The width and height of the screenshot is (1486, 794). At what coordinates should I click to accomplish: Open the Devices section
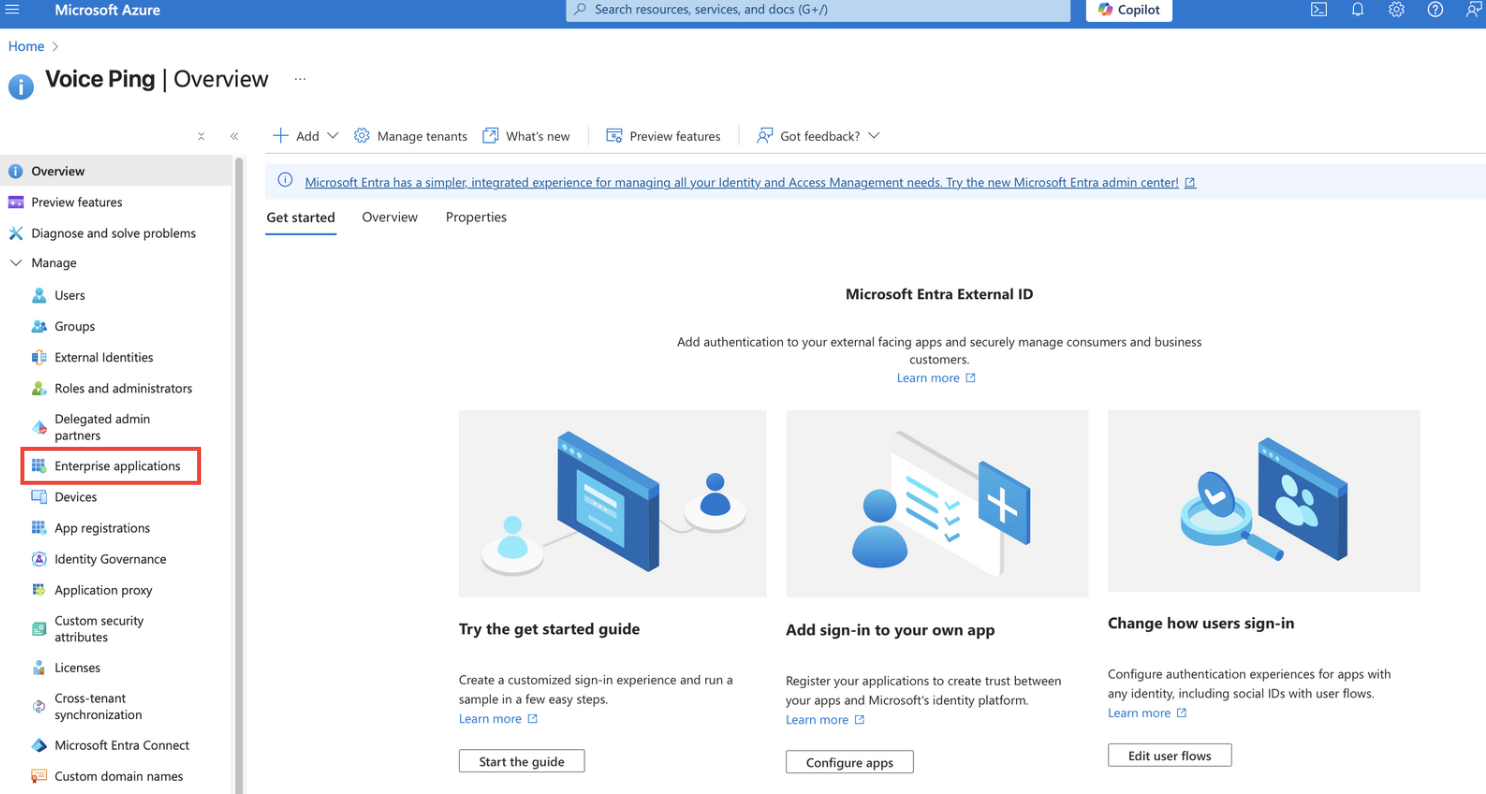pyautogui.click(x=74, y=497)
